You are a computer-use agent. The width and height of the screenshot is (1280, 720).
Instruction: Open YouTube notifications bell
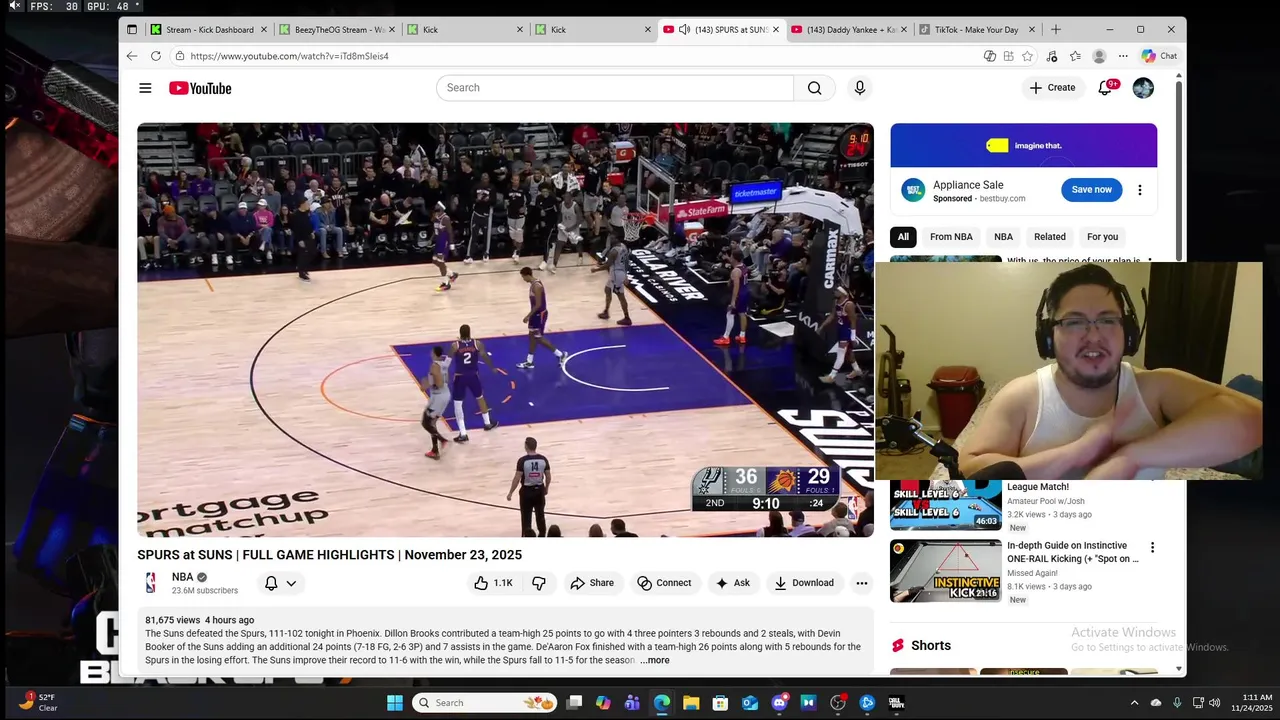point(1105,88)
